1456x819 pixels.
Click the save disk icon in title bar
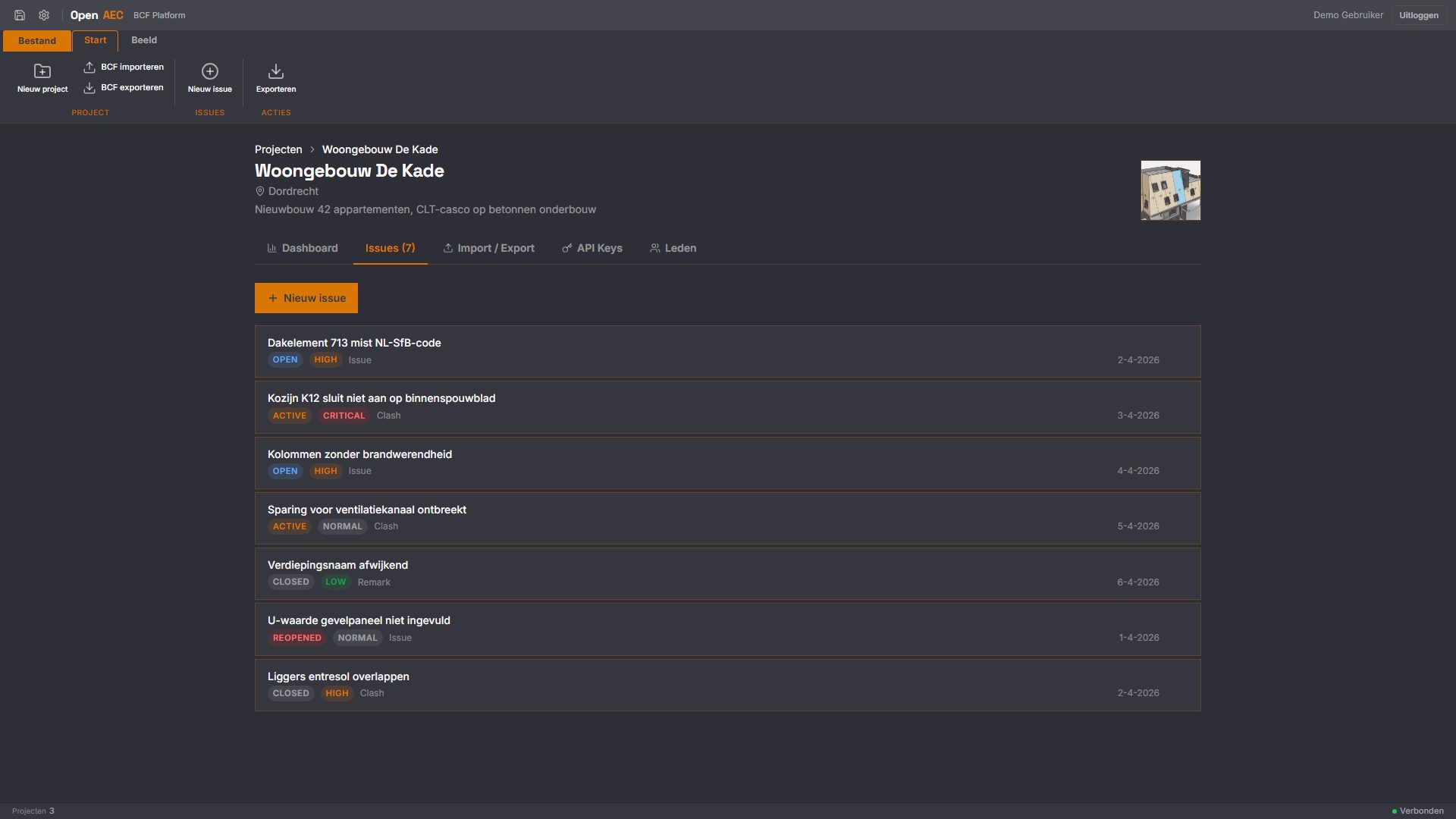[20, 15]
